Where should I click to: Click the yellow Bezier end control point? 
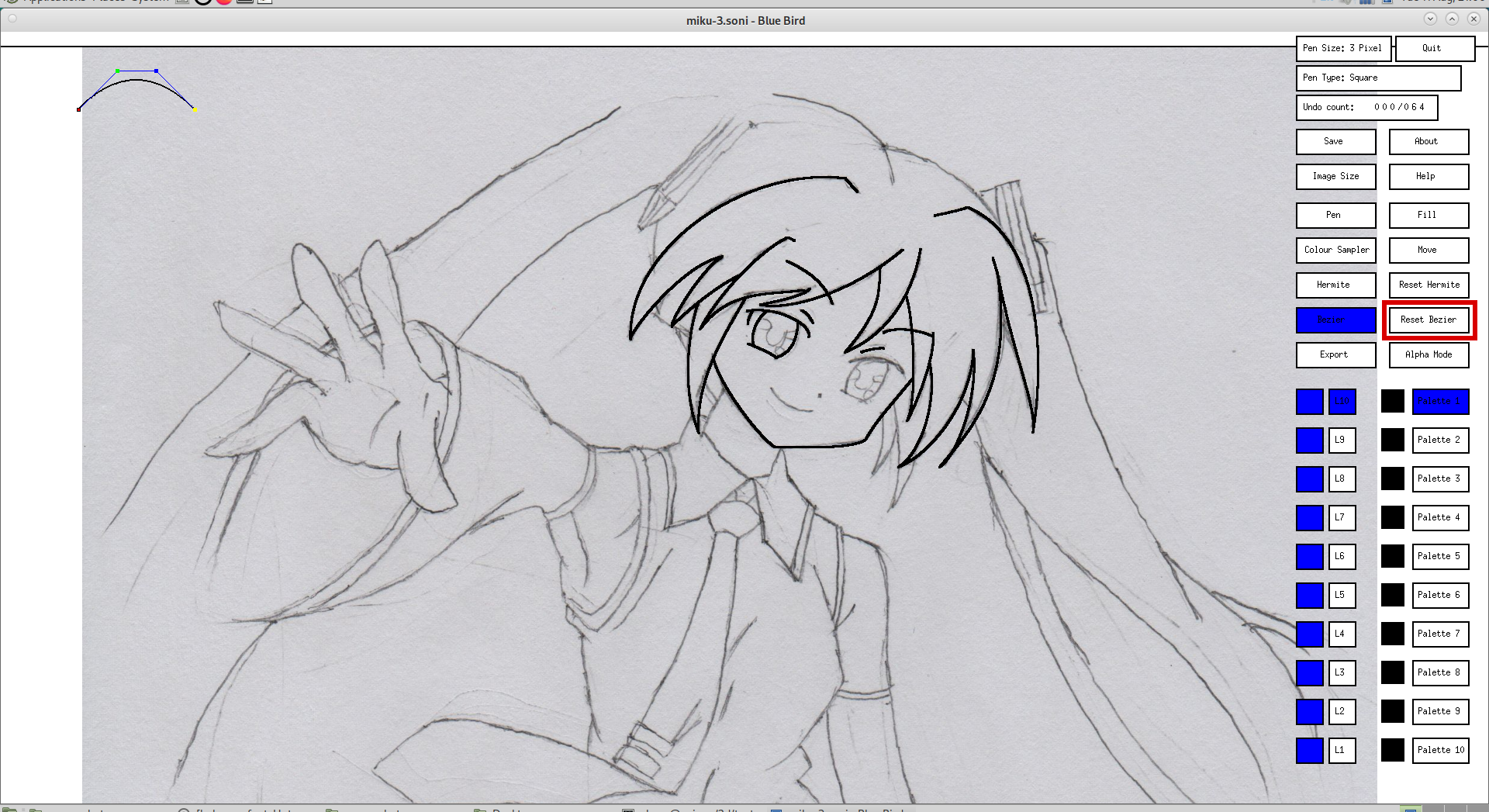195,109
